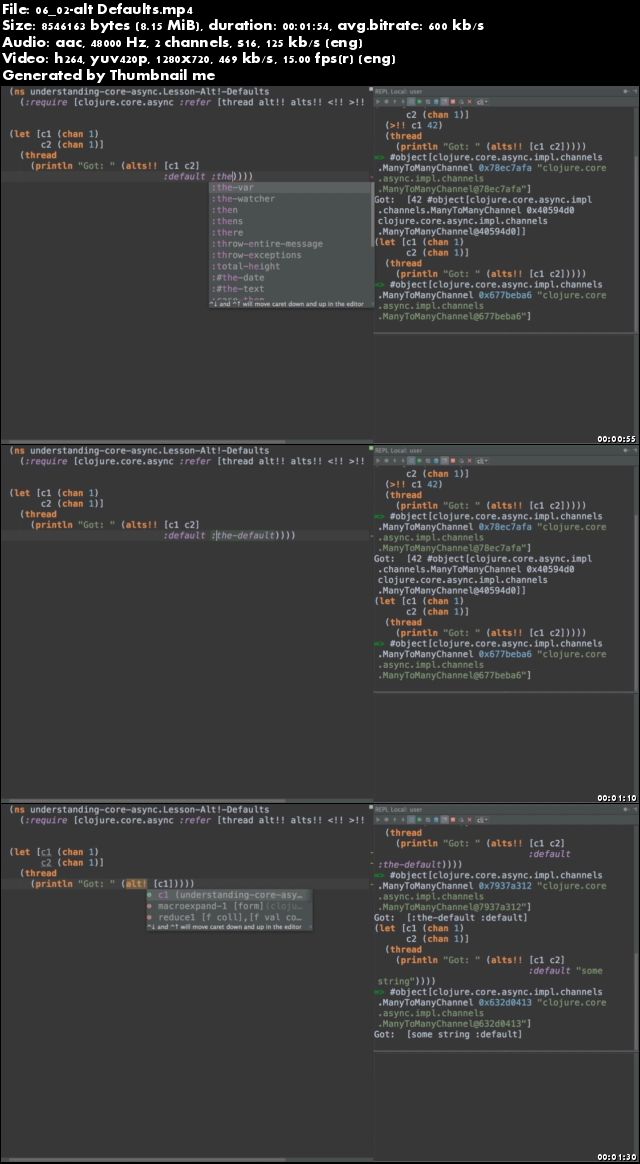Choose the :total-height completion
This screenshot has width=640, height=1164.
click(x=290, y=266)
